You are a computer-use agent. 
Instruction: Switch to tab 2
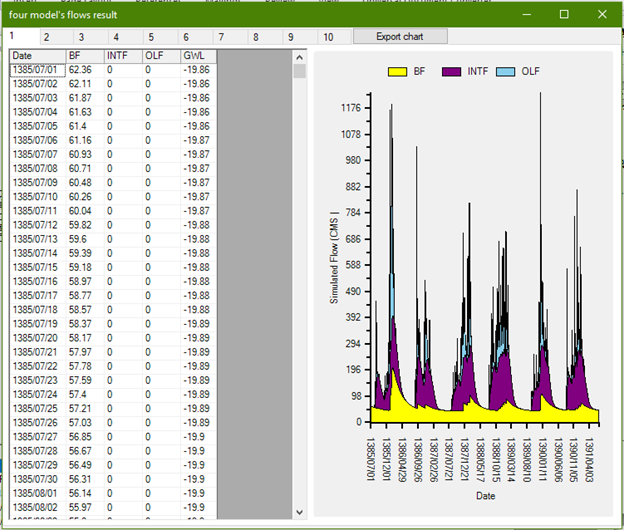[x=46, y=36]
